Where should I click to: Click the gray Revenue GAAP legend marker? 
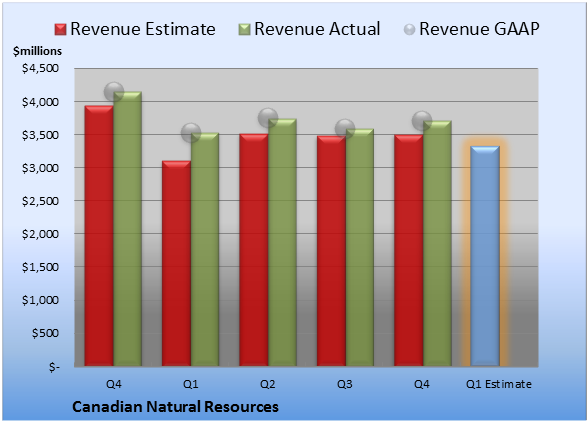coord(410,30)
